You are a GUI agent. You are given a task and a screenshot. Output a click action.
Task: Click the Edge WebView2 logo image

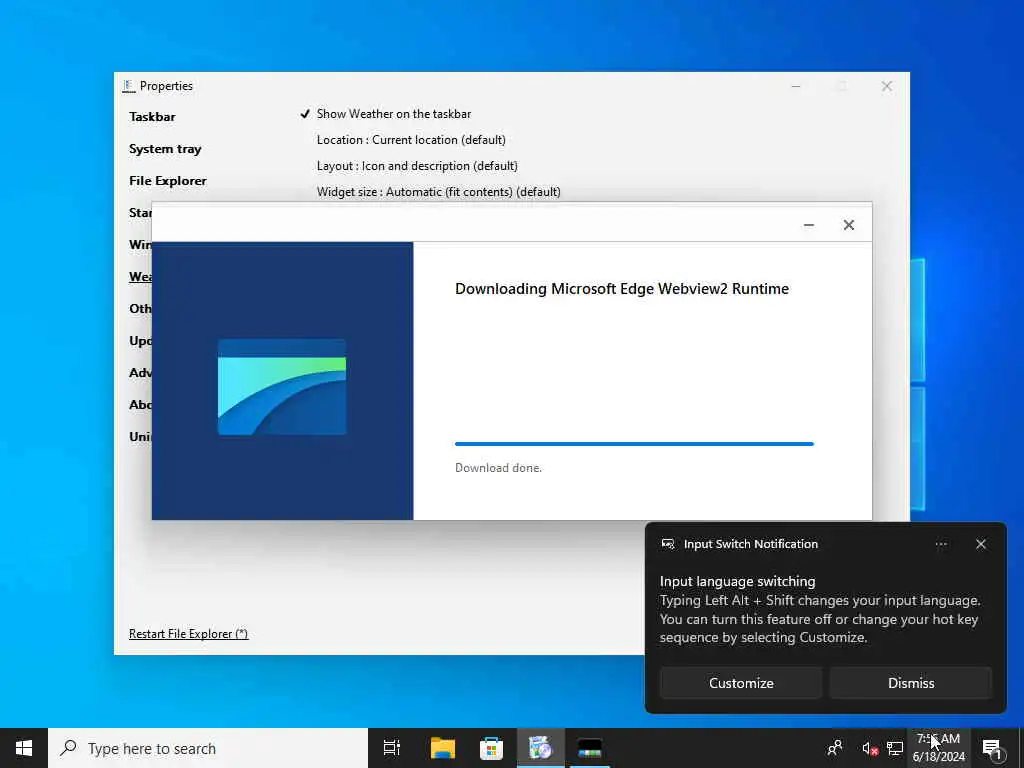click(x=281, y=387)
